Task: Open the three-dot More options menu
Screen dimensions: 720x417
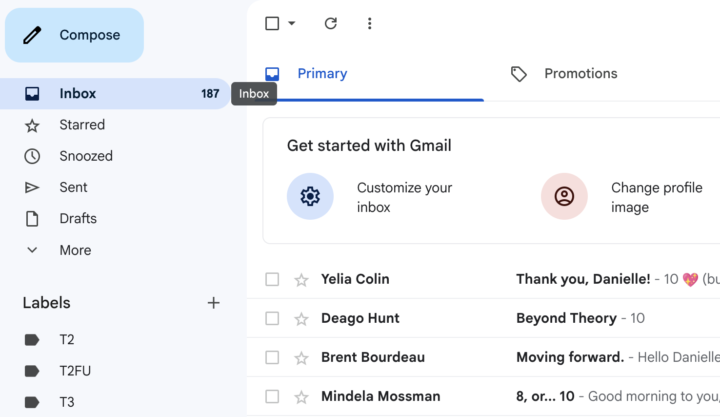Action: pos(369,23)
